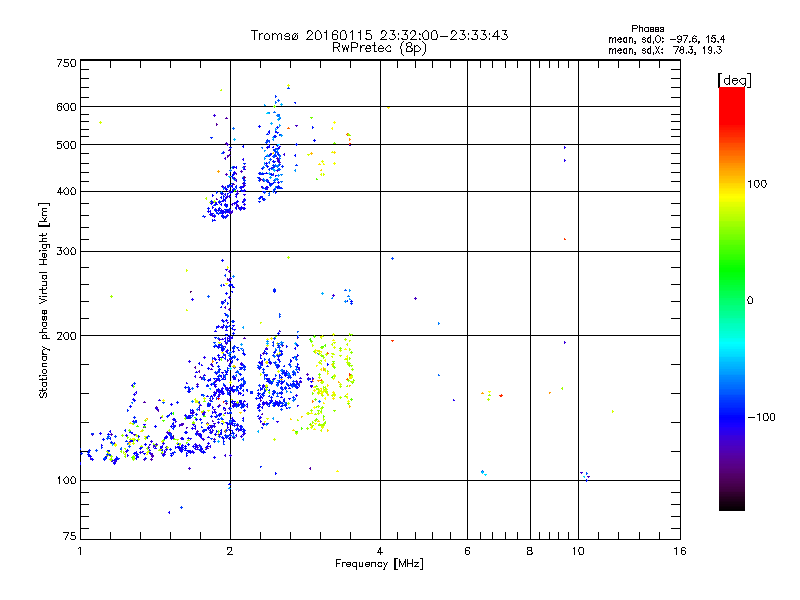
Task: Click the '0' colorbar tick label
Action: 750,301
